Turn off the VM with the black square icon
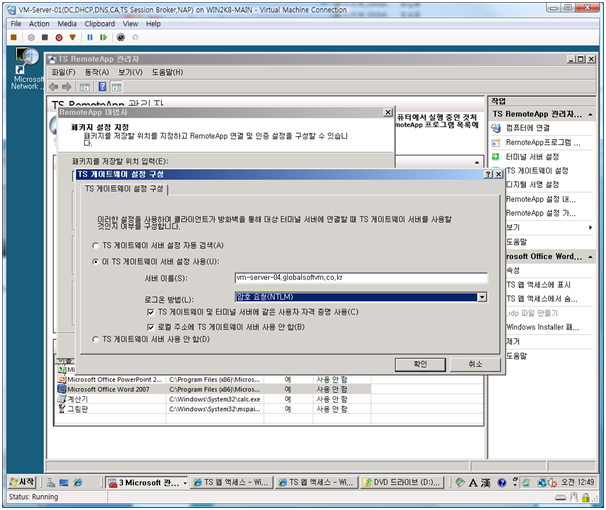Screen dimensions: 606x510 (x=45, y=37)
